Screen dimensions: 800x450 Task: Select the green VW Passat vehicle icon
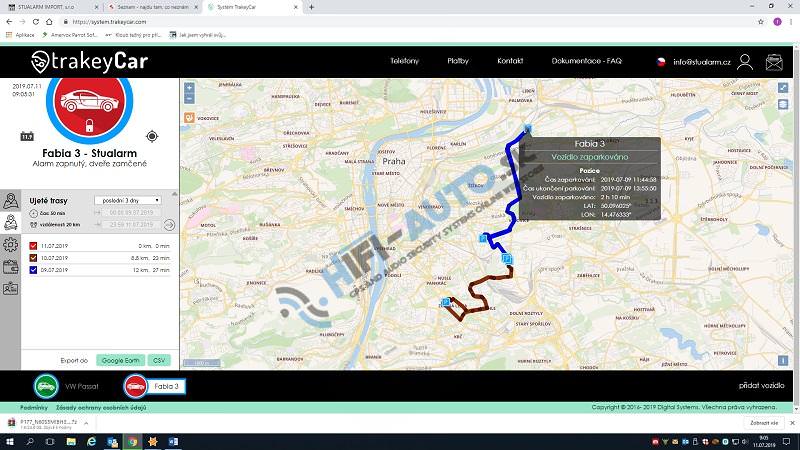click(x=46, y=386)
